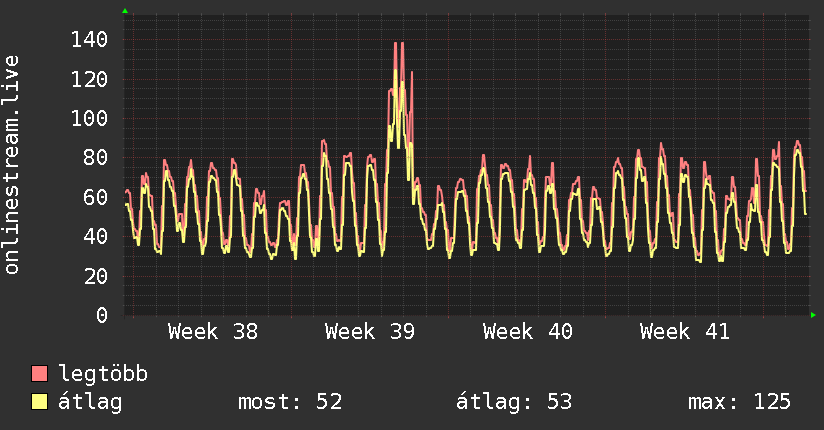Click the átlag legend label
The width and height of the screenshot is (824, 430).
tap(90, 402)
